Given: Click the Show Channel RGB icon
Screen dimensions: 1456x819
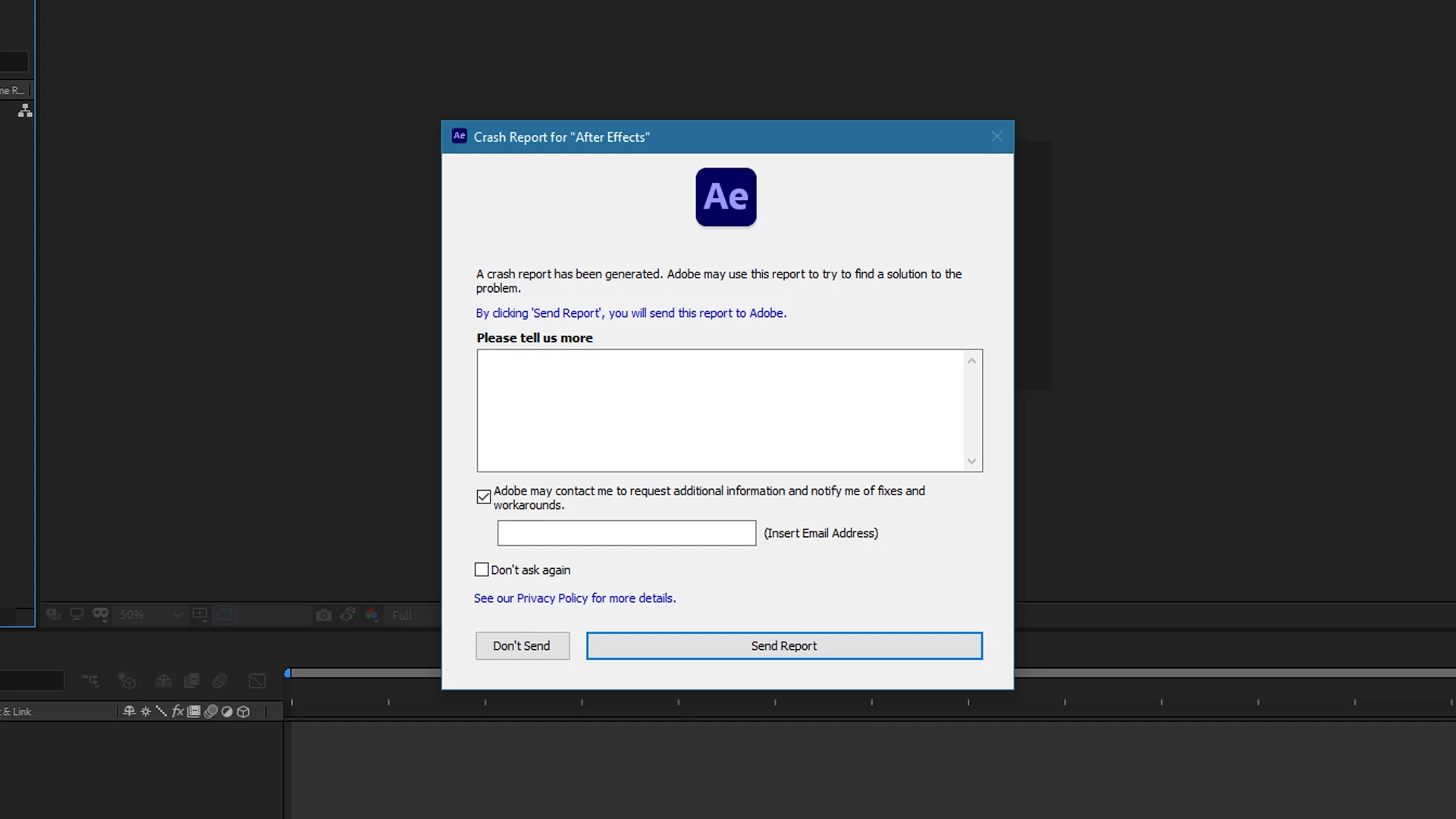Looking at the screenshot, I should pos(372,615).
